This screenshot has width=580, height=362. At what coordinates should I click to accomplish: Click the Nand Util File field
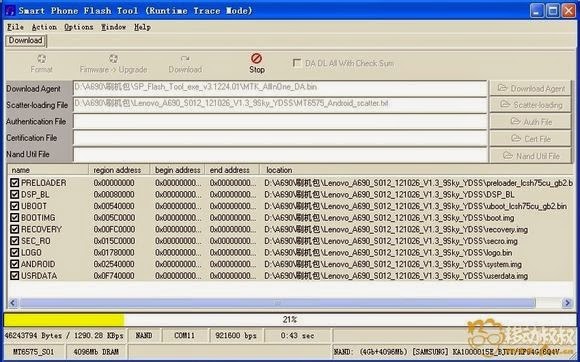pyautogui.click(x=280, y=155)
